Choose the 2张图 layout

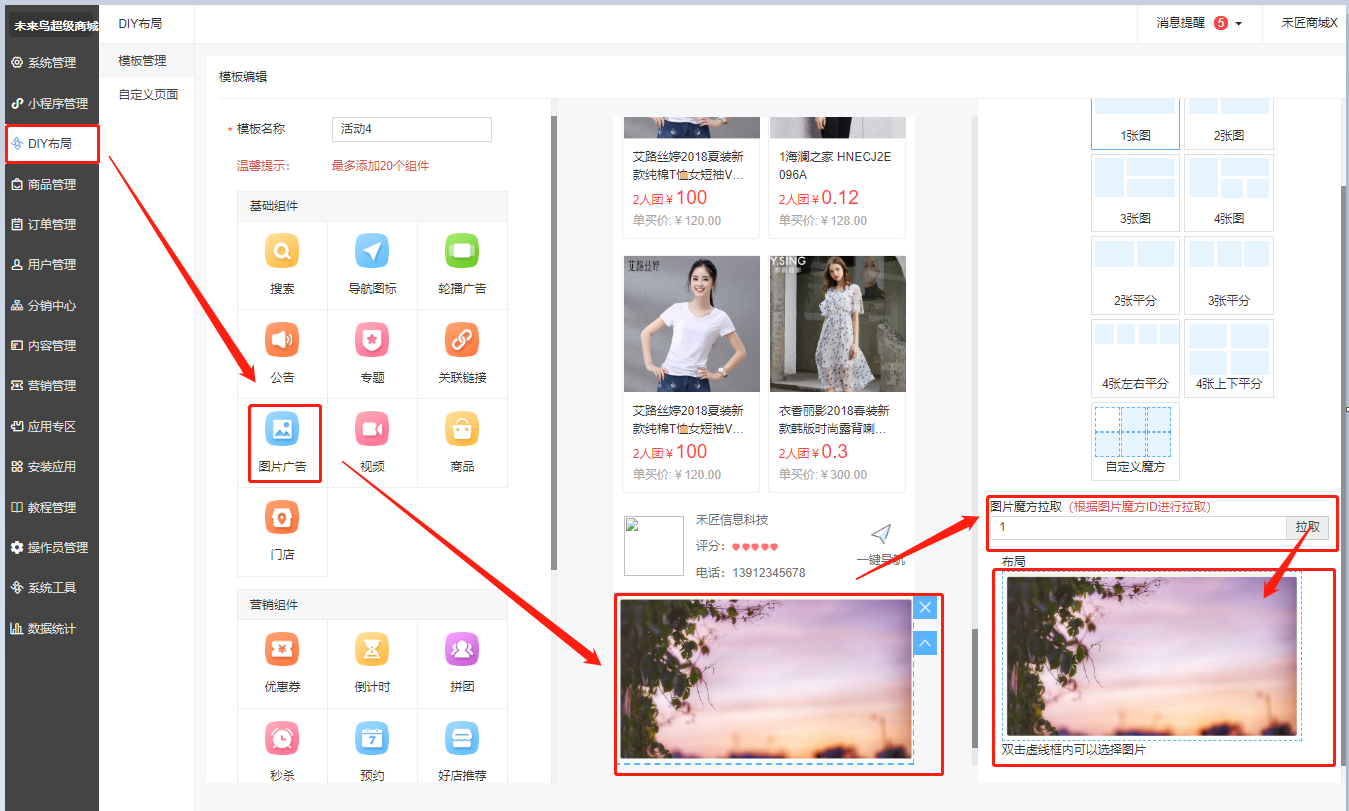(1228, 123)
